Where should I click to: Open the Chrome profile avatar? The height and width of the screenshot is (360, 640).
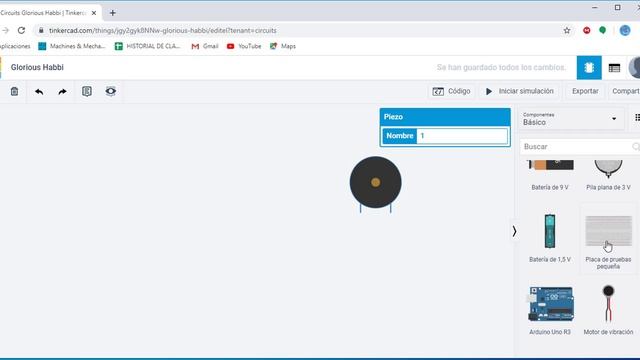point(624,30)
